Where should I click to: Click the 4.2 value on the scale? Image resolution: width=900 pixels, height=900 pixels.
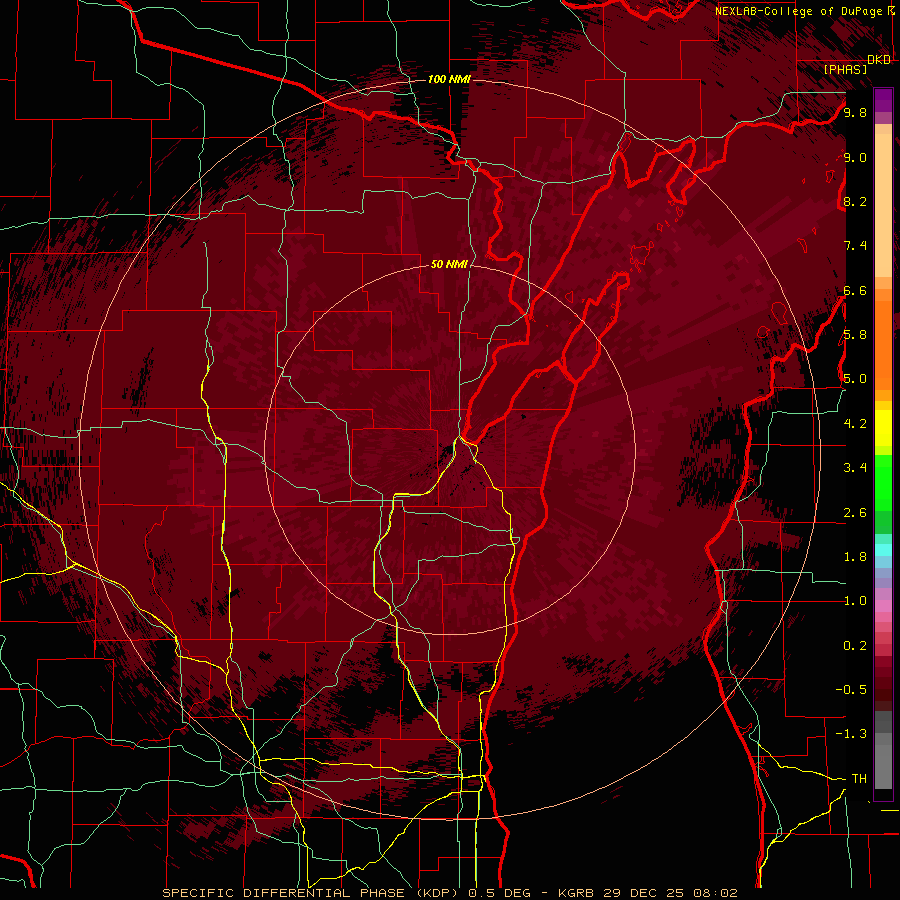[855, 424]
